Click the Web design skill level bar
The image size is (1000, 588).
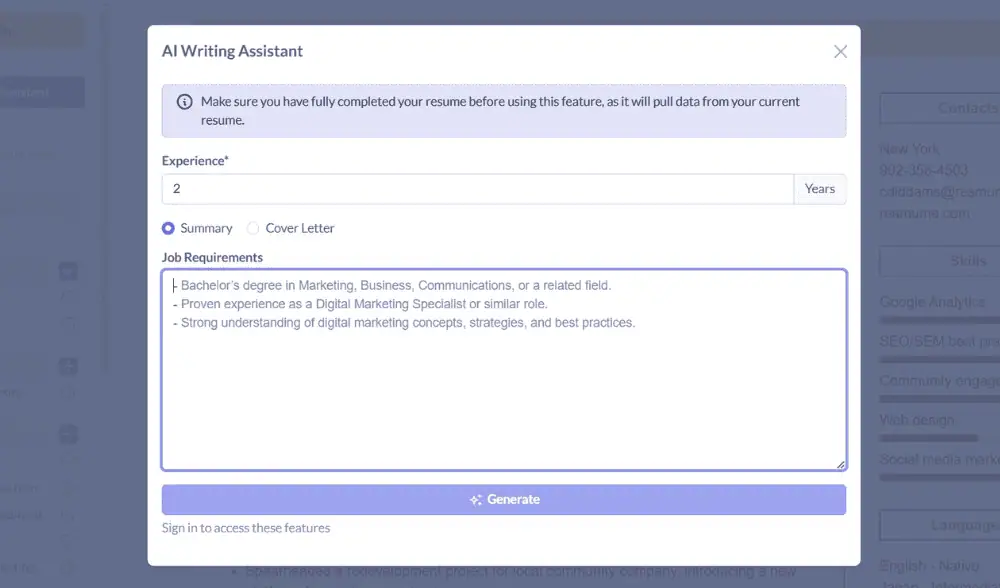pyautogui.click(x=928, y=438)
